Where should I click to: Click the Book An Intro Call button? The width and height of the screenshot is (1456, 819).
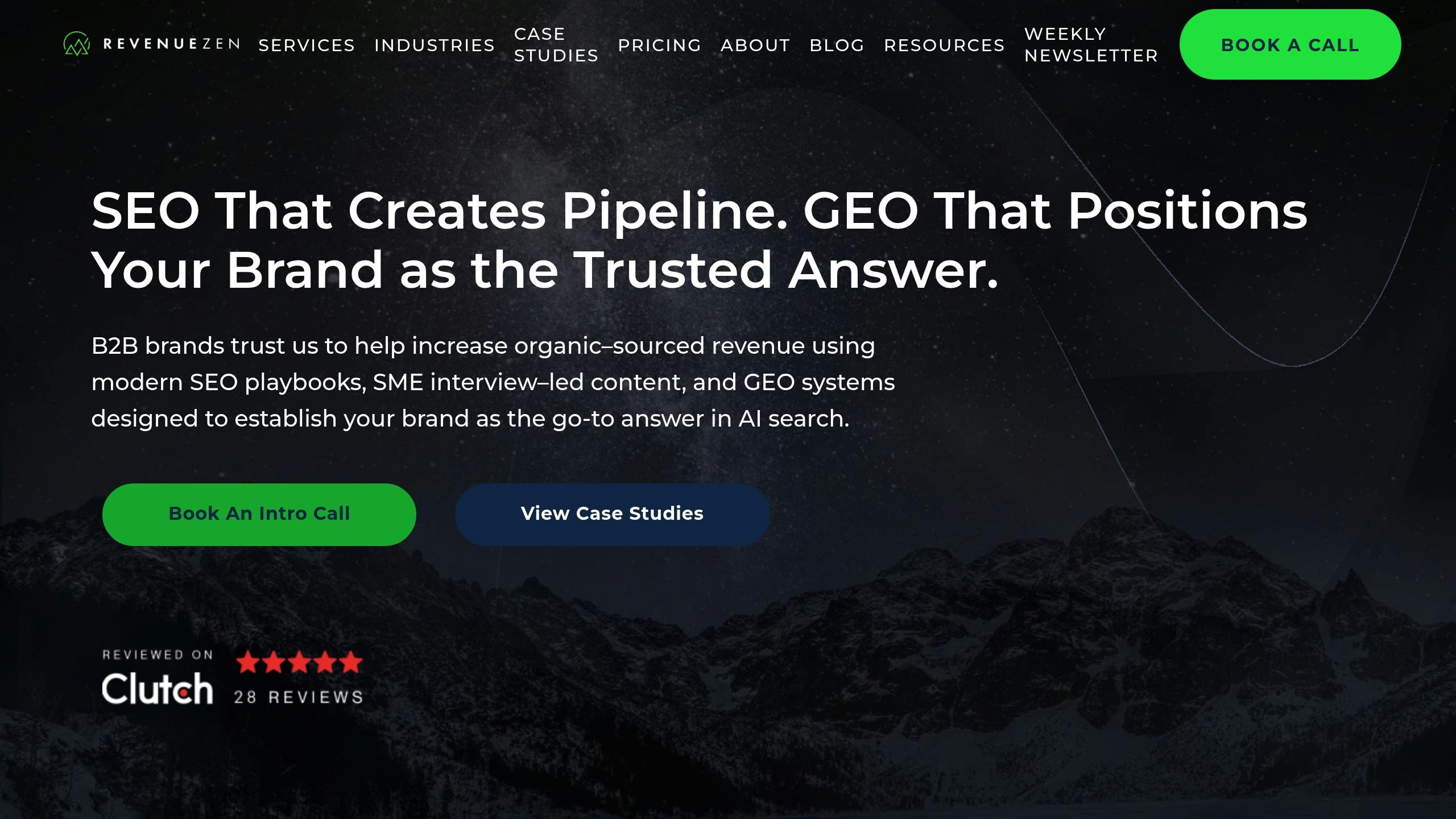(259, 514)
